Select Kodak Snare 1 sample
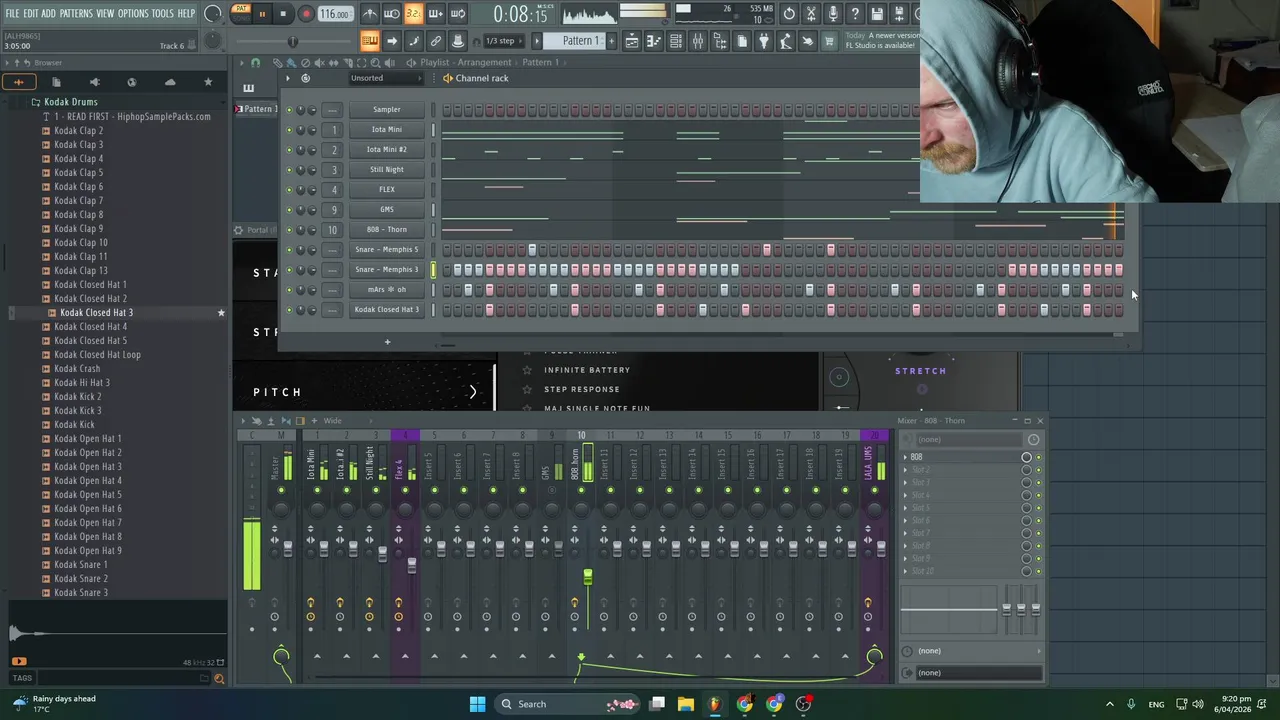This screenshot has height=720, width=1280. [x=80, y=564]
